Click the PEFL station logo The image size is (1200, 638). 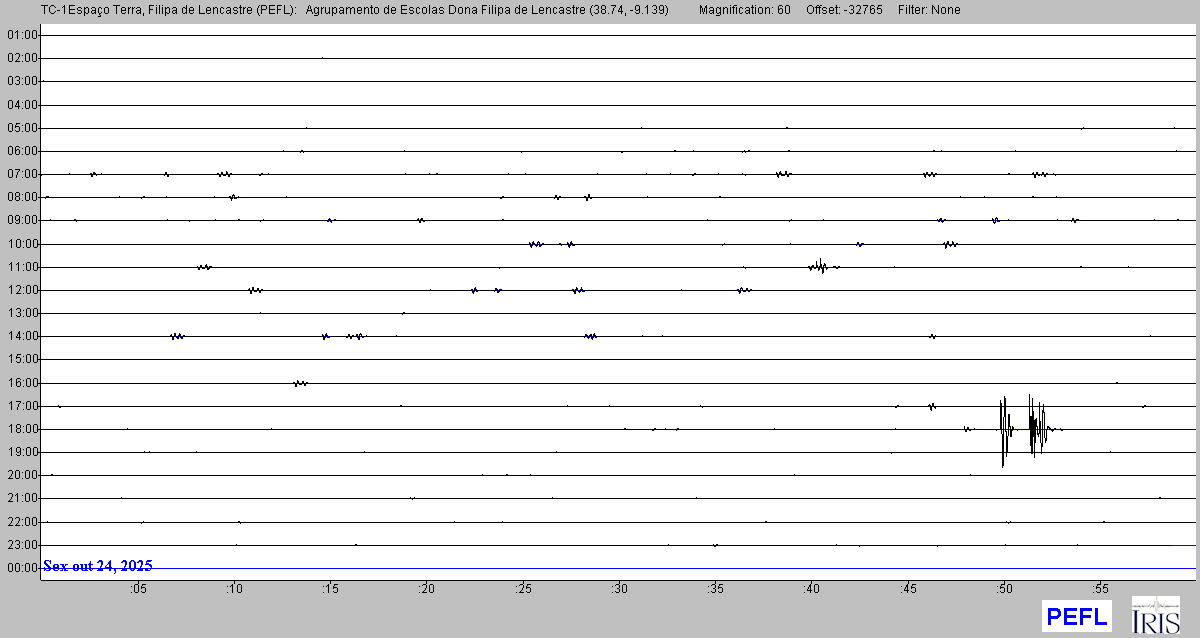[x=1077, y=616]
